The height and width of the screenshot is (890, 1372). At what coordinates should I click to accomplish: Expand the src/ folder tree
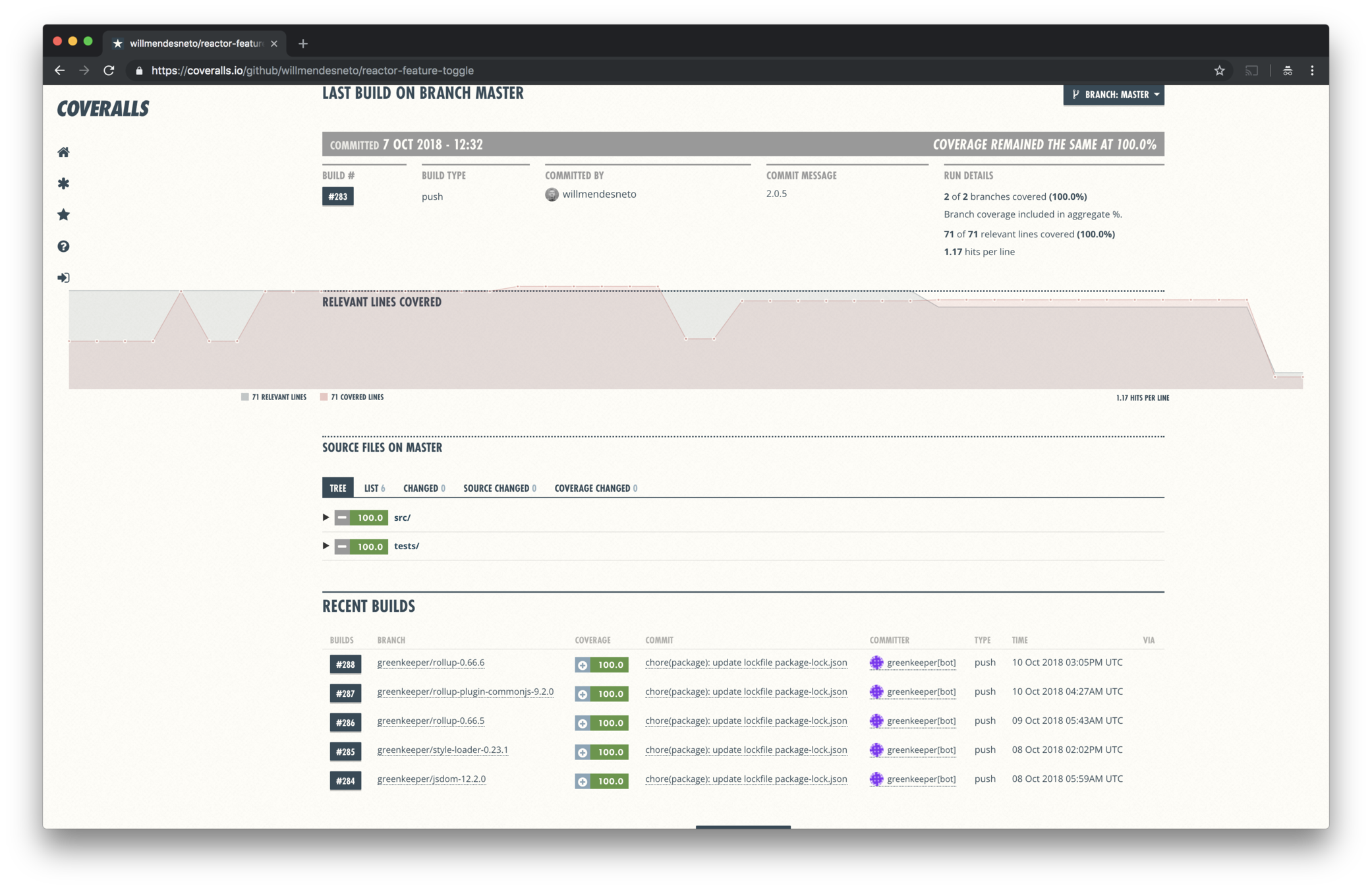point(326,518)
